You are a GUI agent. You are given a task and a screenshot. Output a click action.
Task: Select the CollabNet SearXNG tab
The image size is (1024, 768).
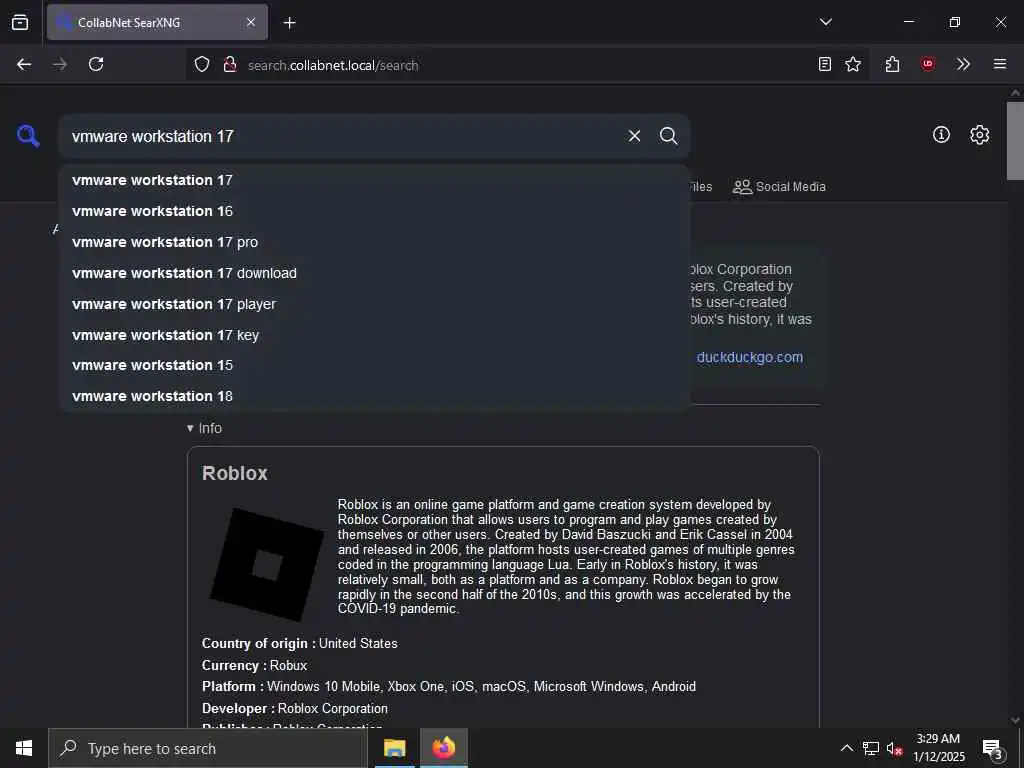click(157, 22)
